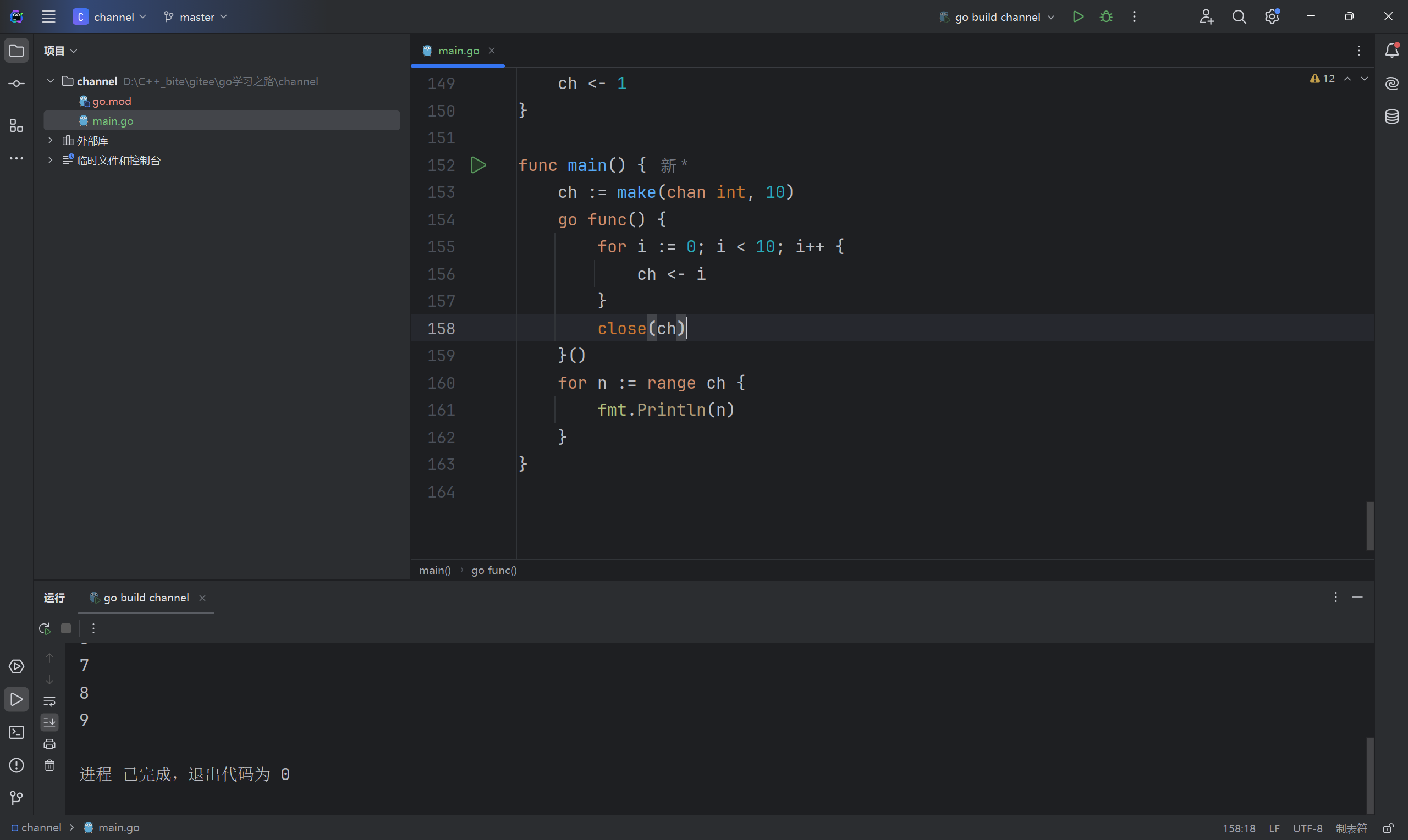Open the Problems tool window
This screenshot has width=1408, height=840.
16,765
